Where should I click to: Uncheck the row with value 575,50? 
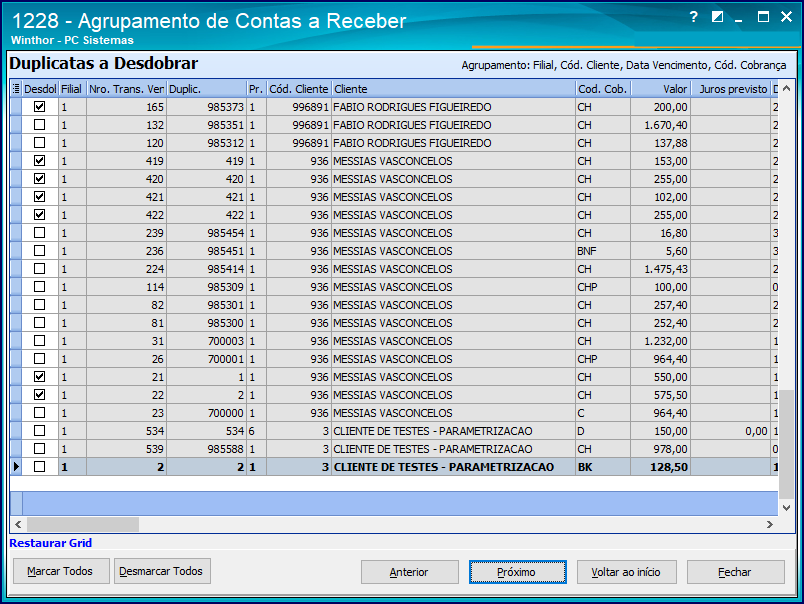click(x=39, y=395)
